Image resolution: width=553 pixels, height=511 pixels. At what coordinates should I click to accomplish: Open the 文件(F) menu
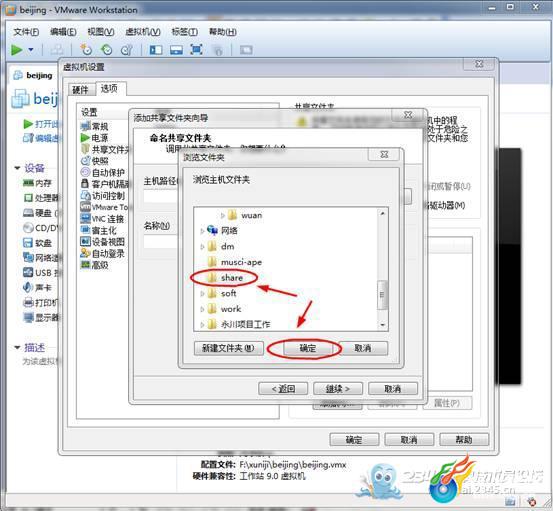pyautogui.click(x=26, y=32)
